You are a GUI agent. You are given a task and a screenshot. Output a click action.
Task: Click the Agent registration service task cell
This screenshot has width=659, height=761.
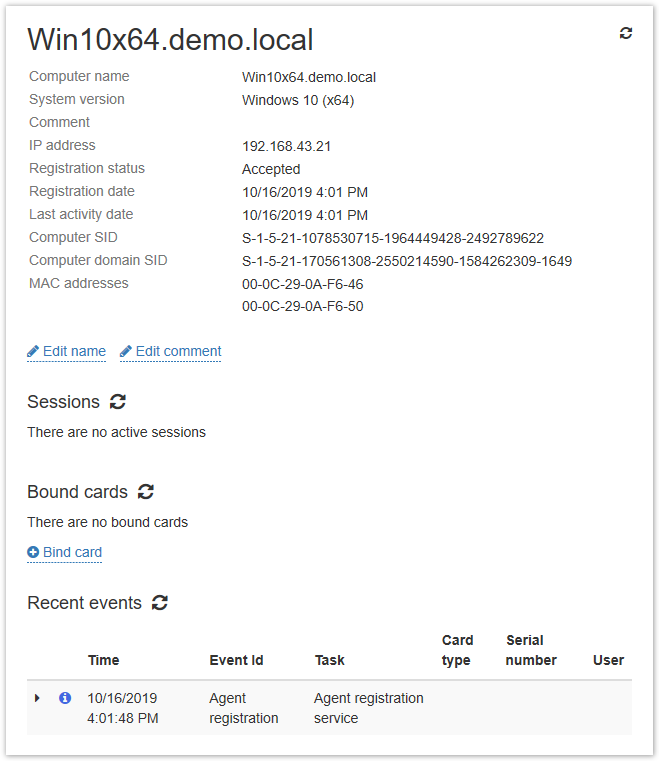pos(368,708)
